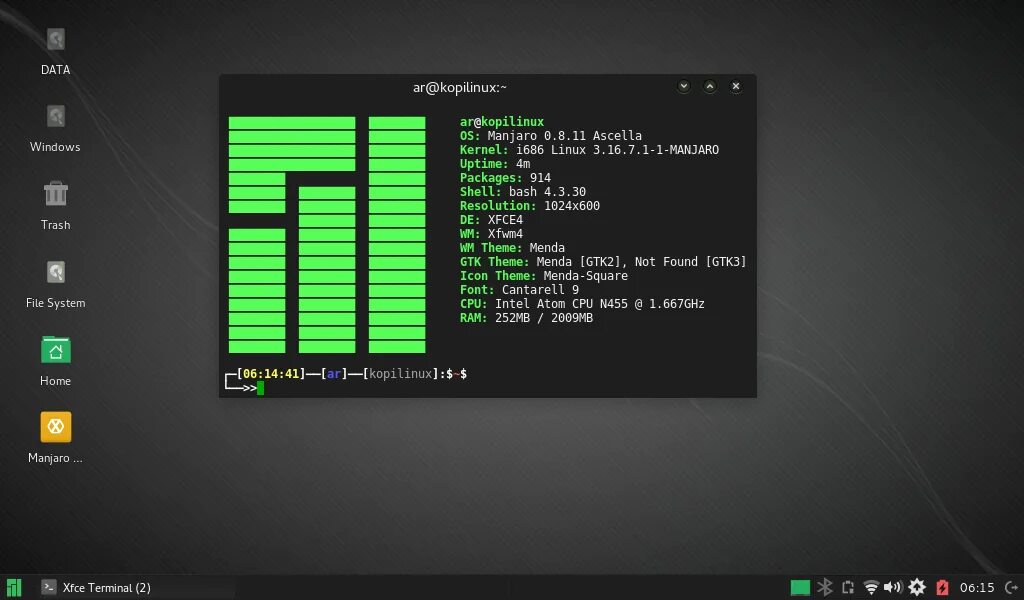1024x600 pixels.
Task: Mute sound via the speaker icon
Action: point(893,587)
